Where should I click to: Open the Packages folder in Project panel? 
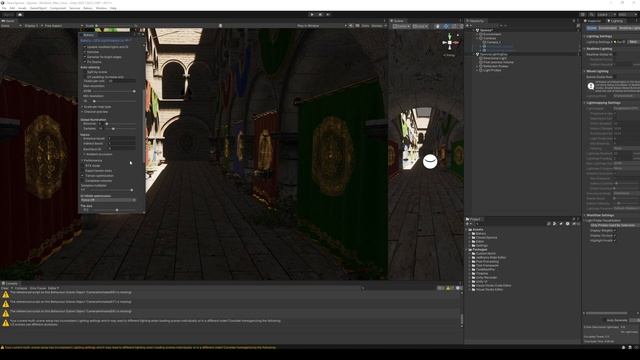[x=480, y=249]
